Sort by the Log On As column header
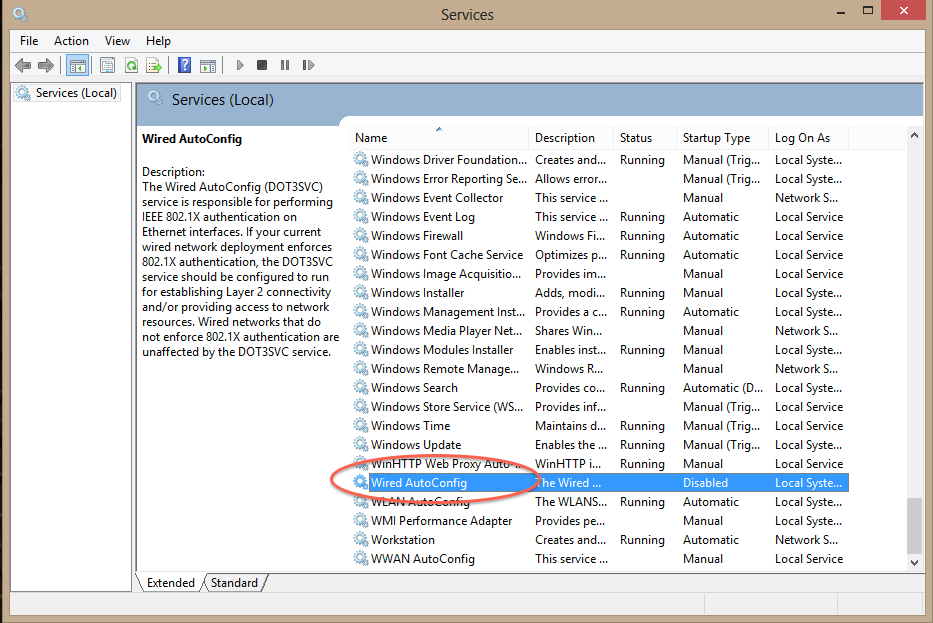Image resolution: width=933 pixels, height=623 pixels. pos(808,137)
